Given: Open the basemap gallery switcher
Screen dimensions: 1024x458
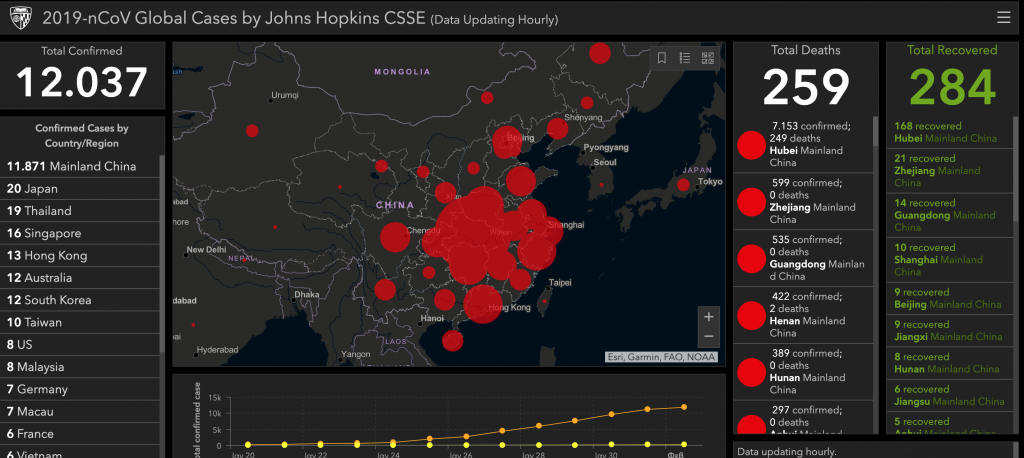Looking at the screenshot, I should 708,58.
